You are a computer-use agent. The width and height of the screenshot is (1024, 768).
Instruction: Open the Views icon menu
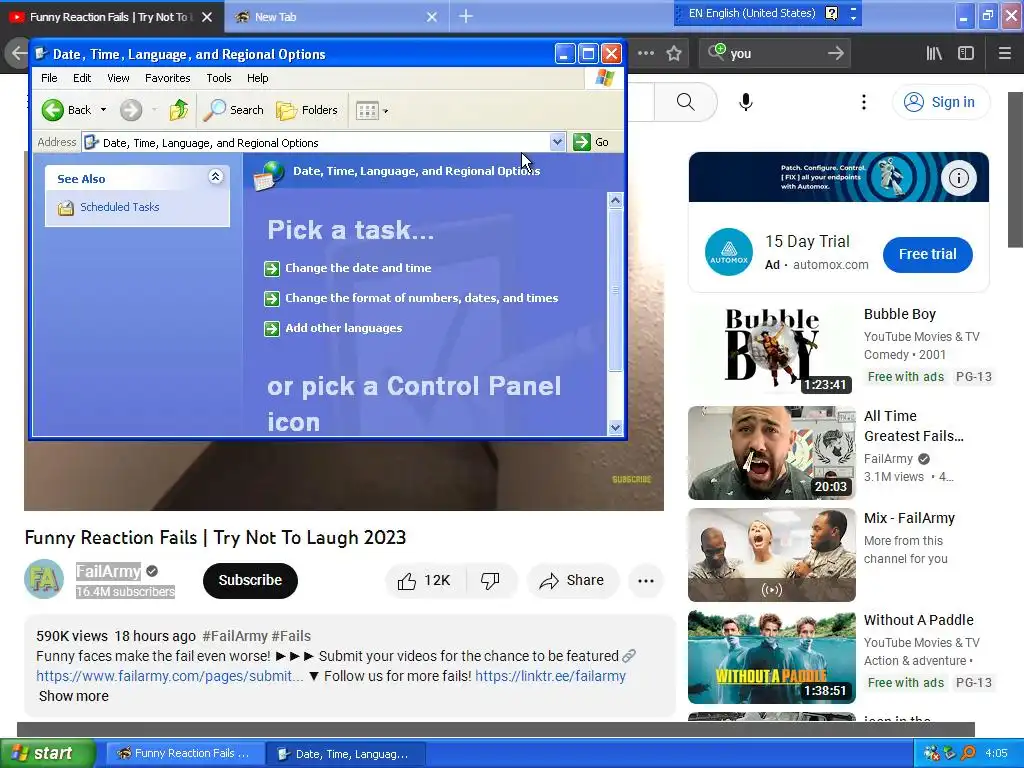point(372,110)
